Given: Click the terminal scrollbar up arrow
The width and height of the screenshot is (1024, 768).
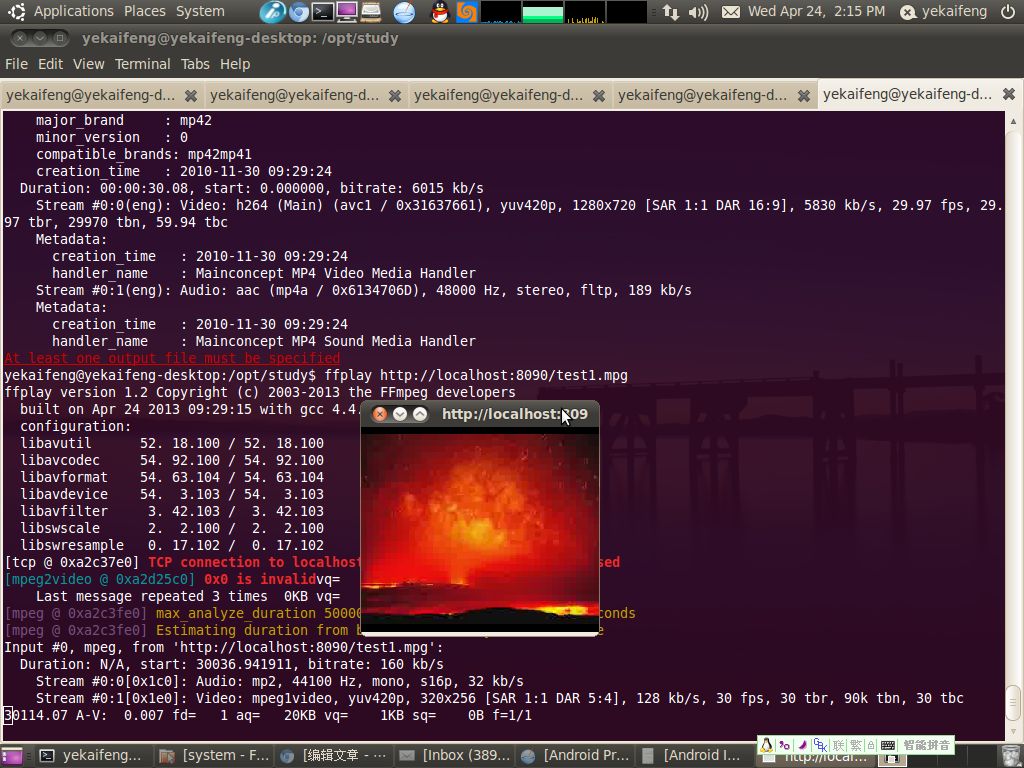Looking at the screenshot, I should pyautogui.click(x=1014, y=121).
